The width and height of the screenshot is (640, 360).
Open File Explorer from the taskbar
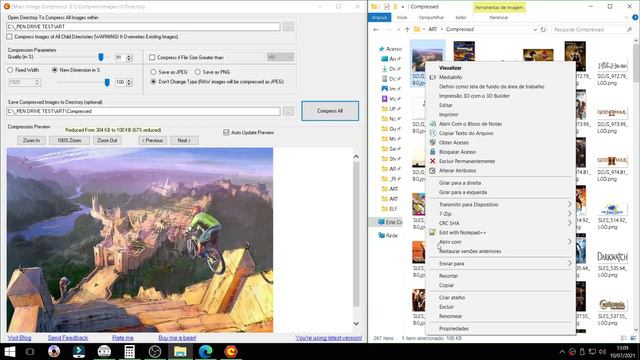click(x=180, y=351)
